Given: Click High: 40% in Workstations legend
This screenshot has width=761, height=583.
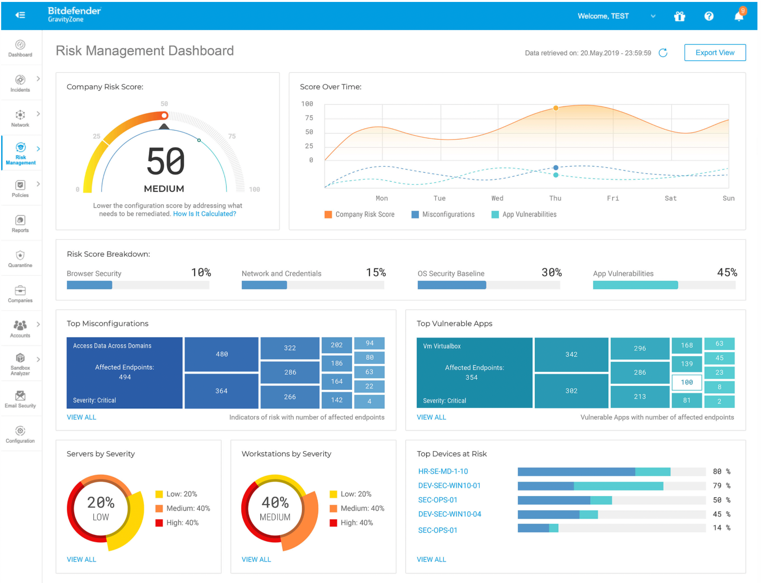Looking at the screenshot, I should coord(351,523).
